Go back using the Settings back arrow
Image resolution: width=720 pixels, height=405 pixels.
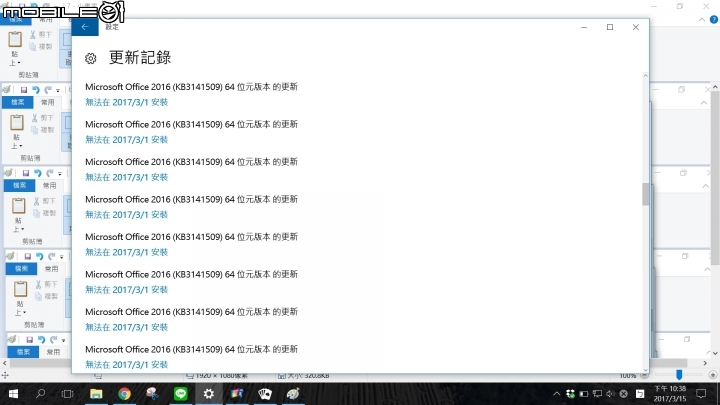click(x=85, y=27)
